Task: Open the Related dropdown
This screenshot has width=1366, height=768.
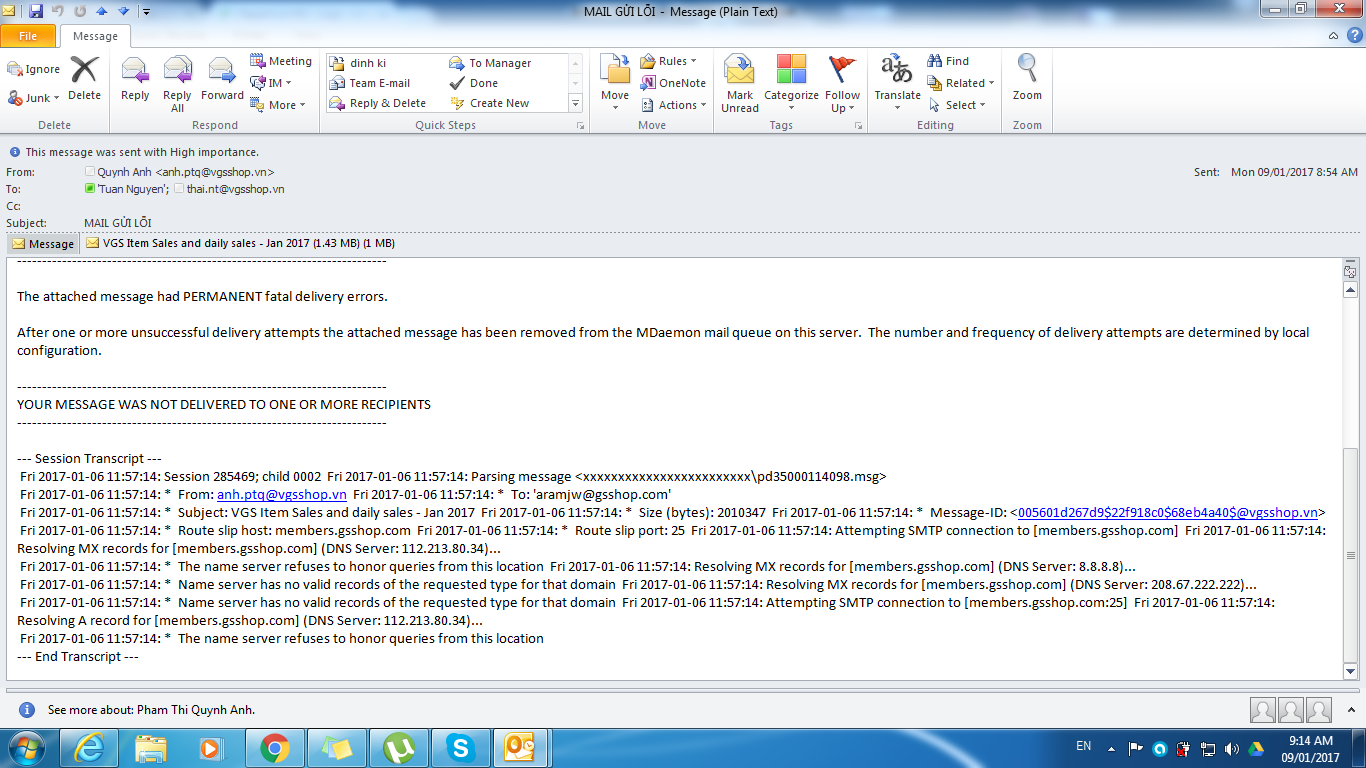Action: (961, 83)
